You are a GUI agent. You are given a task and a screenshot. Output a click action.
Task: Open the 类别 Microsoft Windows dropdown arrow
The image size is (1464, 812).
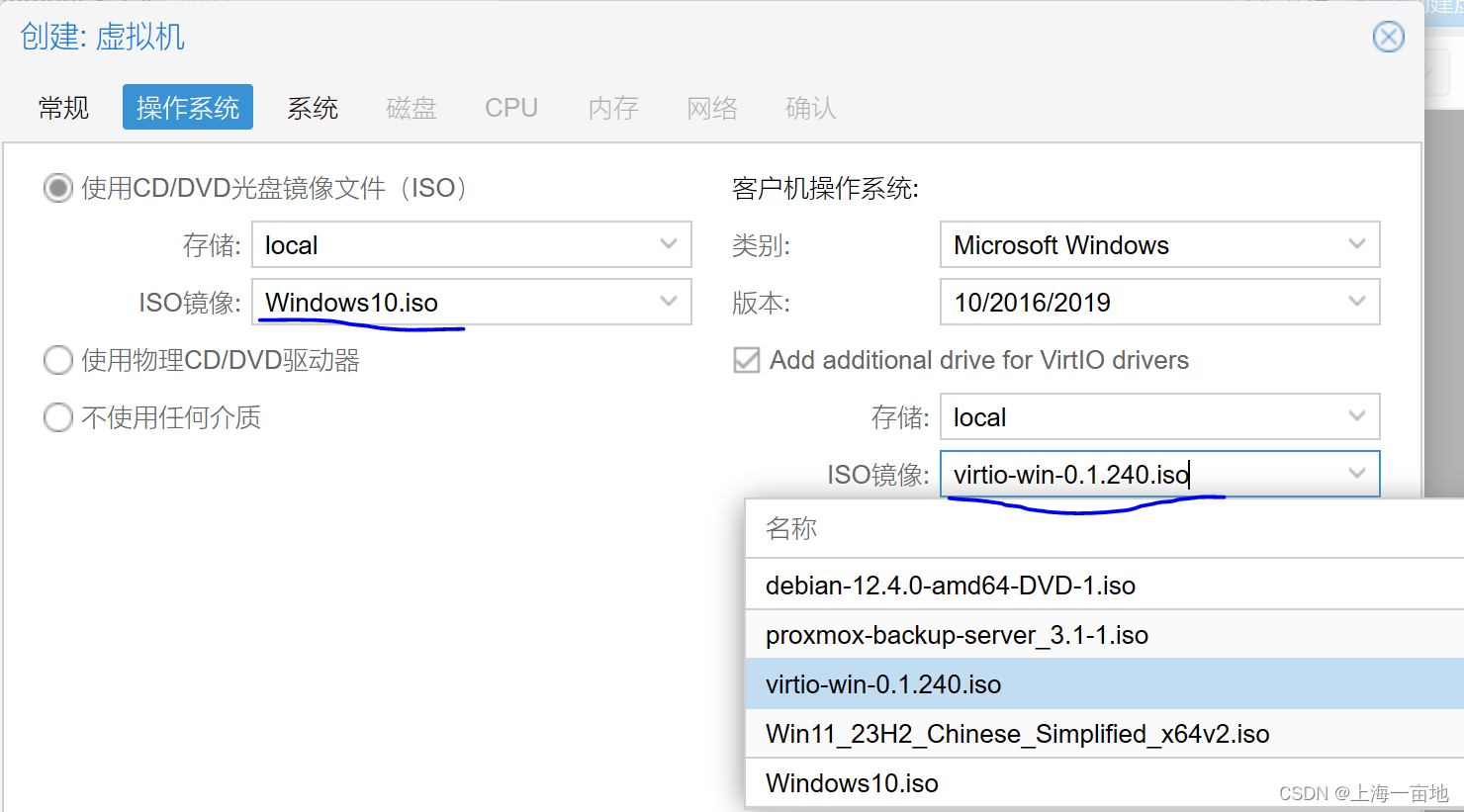click(1357, 244)
